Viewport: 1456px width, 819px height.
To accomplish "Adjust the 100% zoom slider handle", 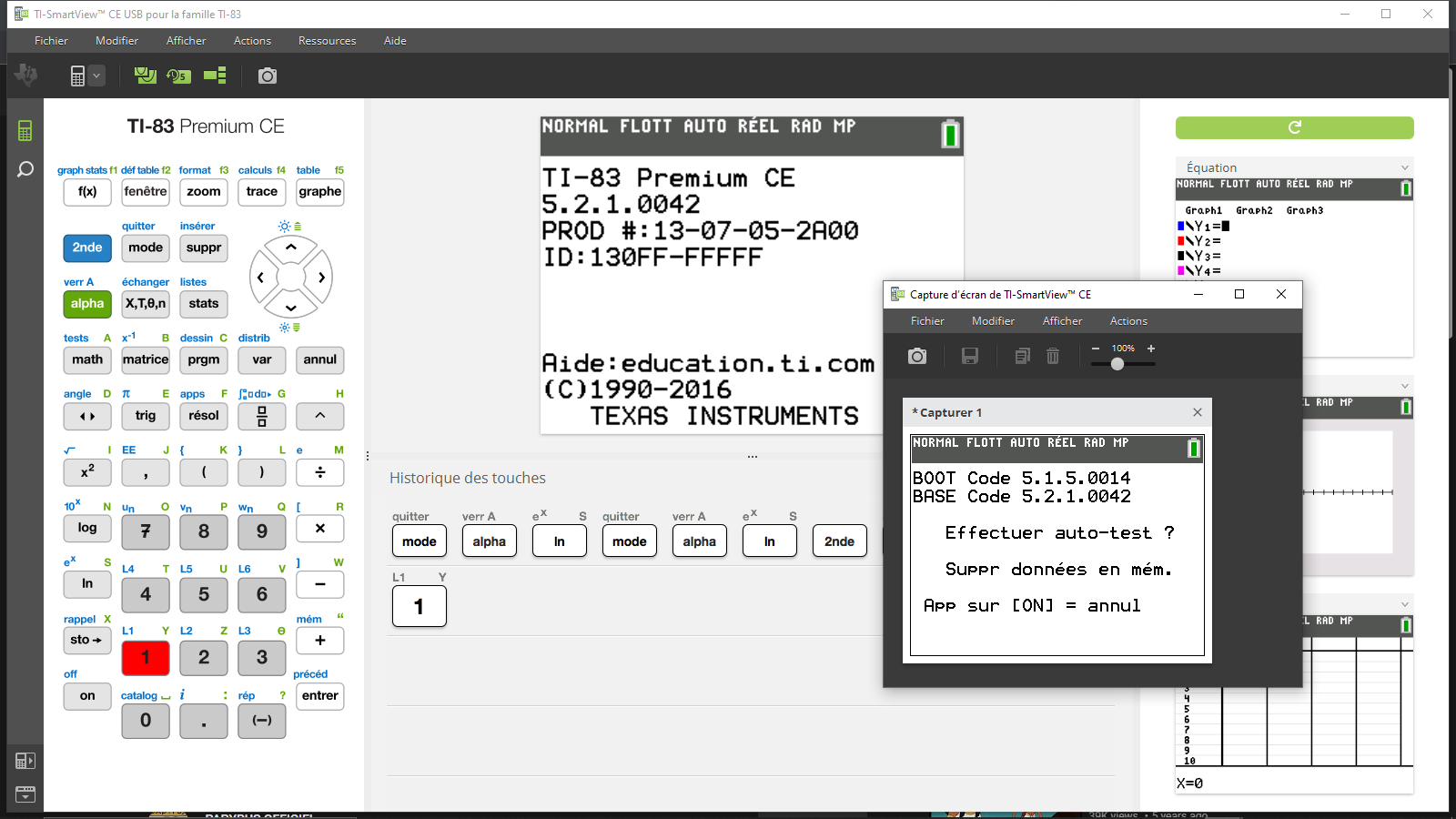I will [x=1117, y=364].
